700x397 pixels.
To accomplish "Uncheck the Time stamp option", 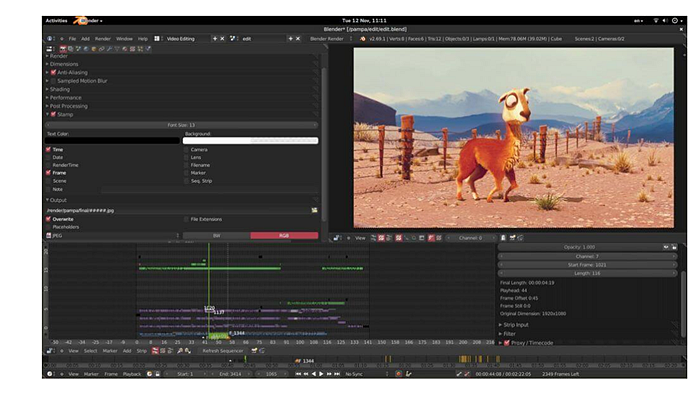I will point(48,150).
